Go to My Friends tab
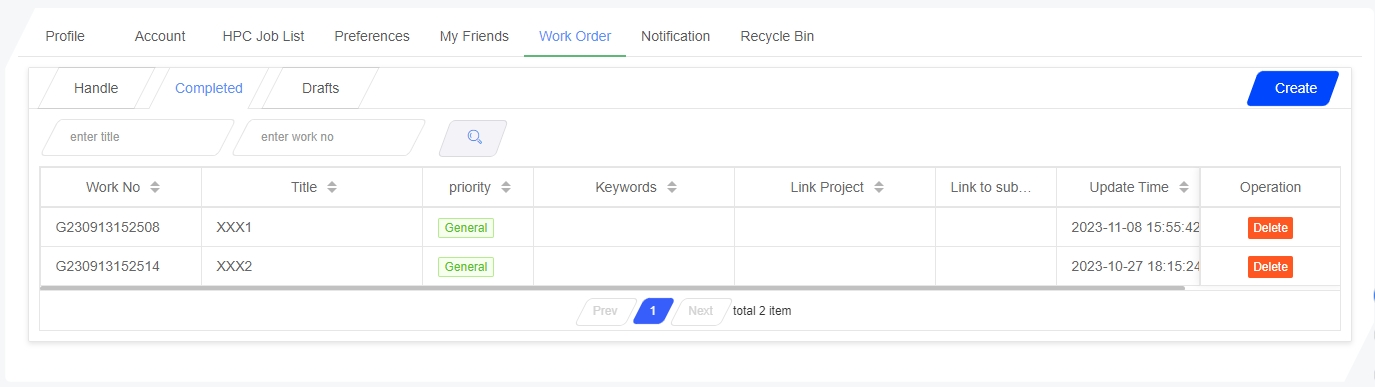The width and height of the screenshot is (1375, 387). (474, 36)
